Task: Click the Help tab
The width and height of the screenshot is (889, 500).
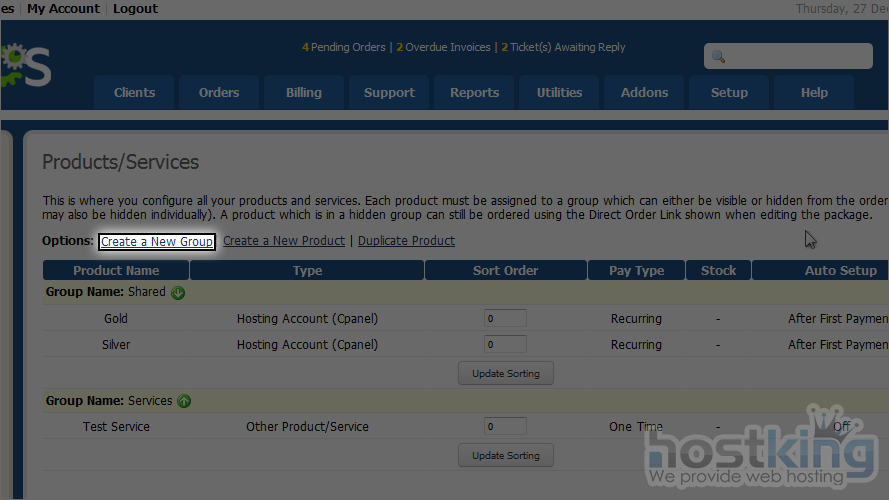Action: coord(814,92)
